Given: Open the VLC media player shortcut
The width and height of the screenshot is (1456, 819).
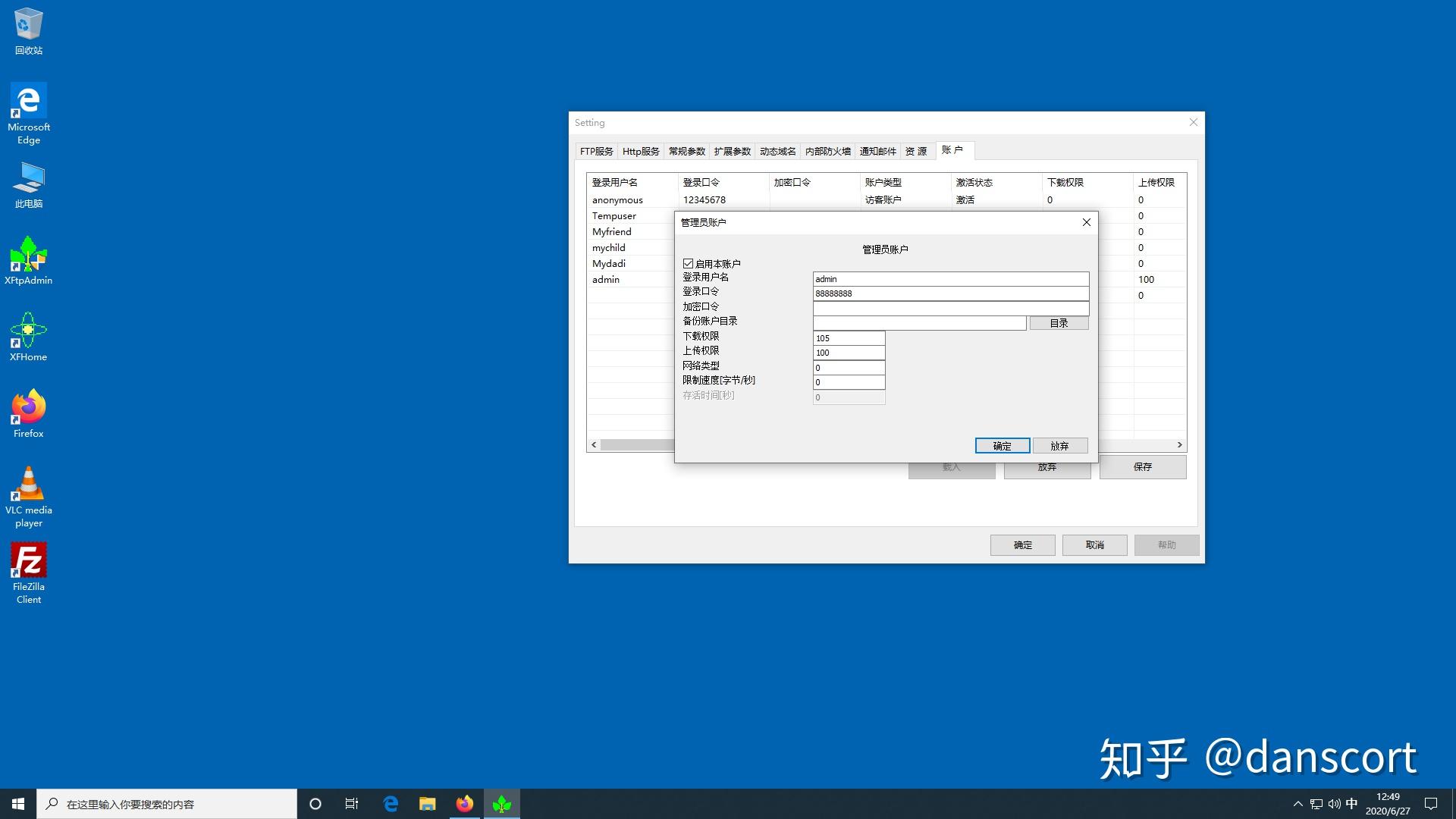Looking at the screenshot, I should pyautogui.click(x=29, y=485).
